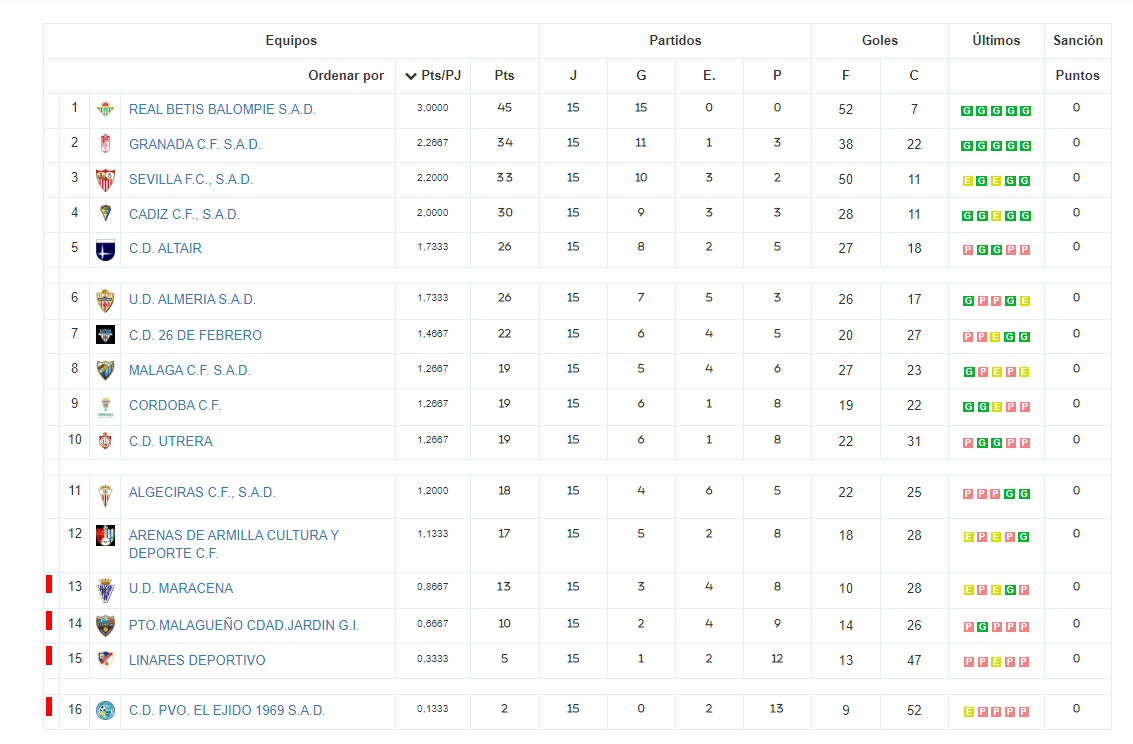Open SEVILLA F.C., S.A.D. team link
The image size is (1133, 744).
tap(191, 179)
